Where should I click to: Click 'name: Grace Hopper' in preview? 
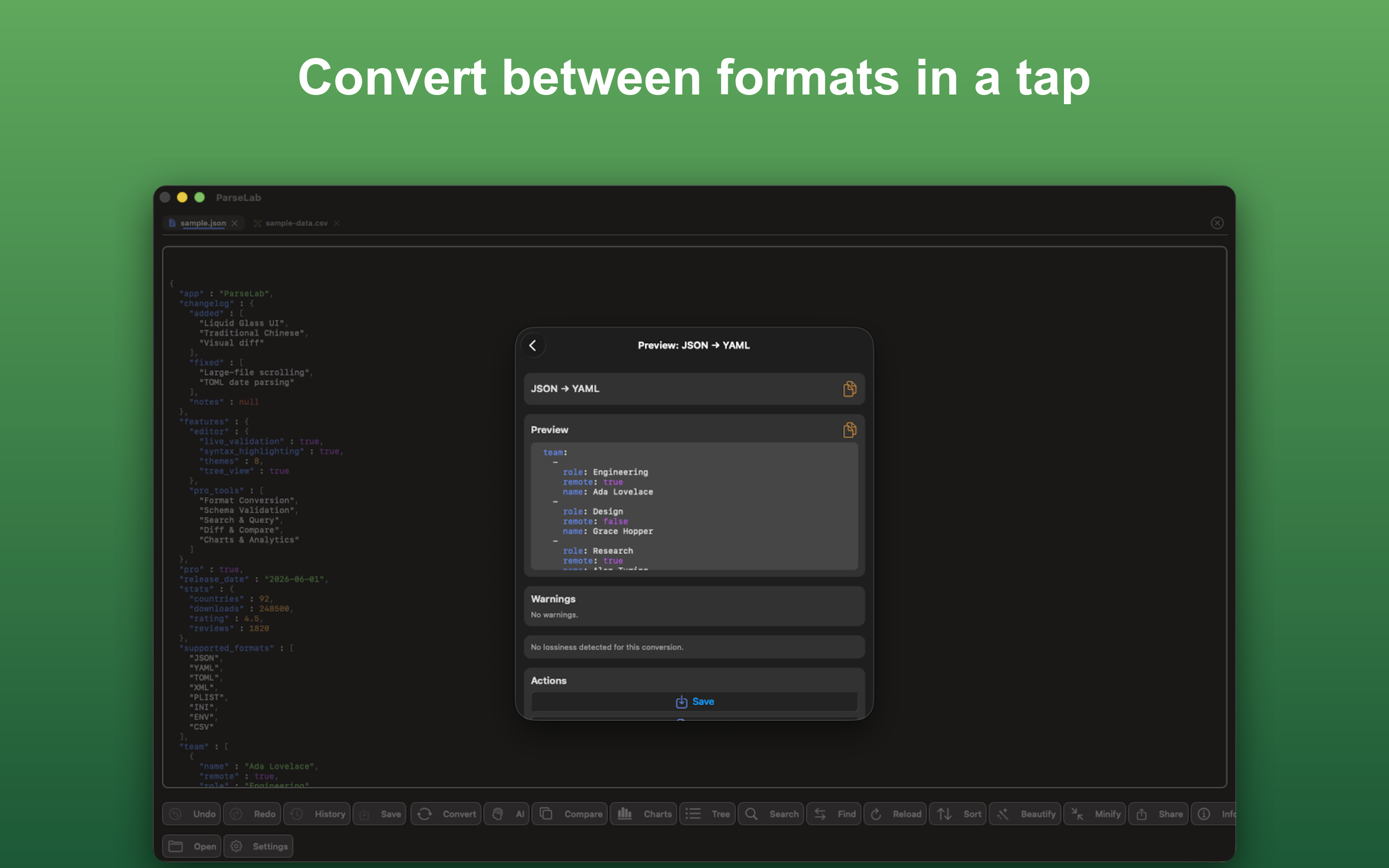(x=608, y=531)
